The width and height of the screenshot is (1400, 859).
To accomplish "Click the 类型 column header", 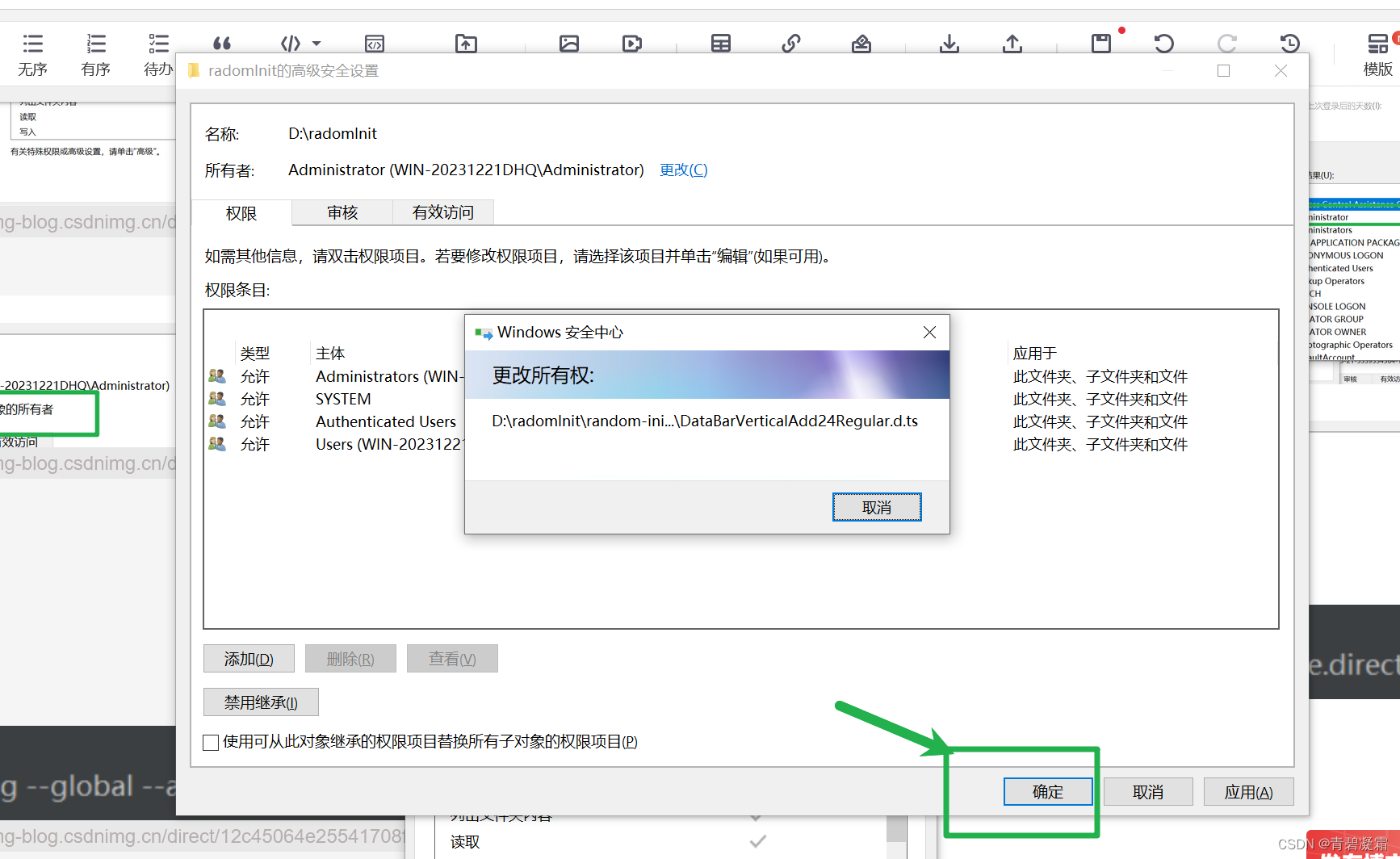I will (x=255, y=353).
